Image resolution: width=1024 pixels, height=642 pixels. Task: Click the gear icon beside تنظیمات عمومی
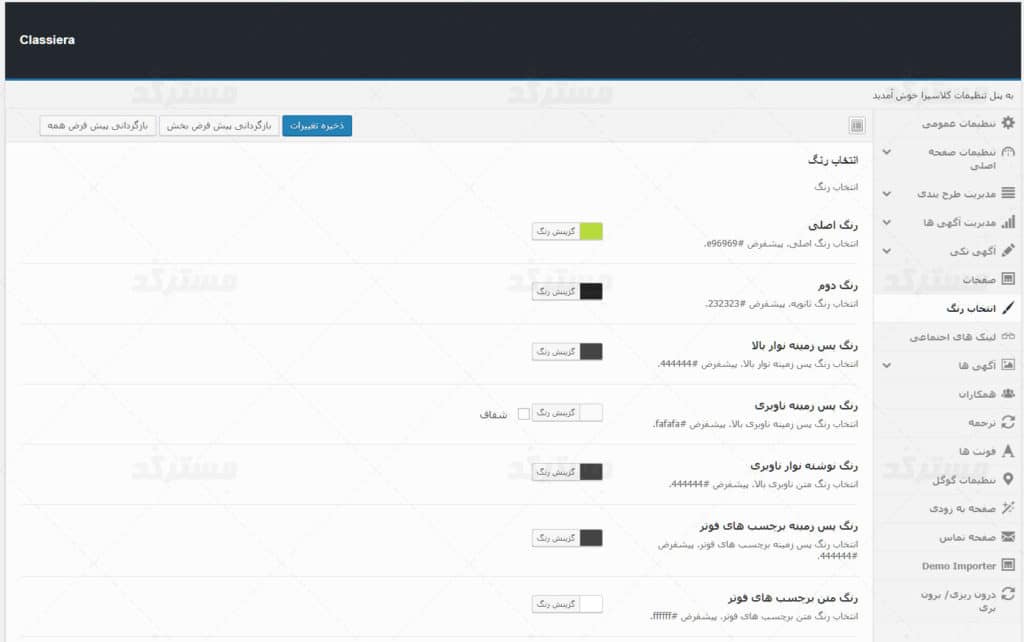tap(1008, 123)
